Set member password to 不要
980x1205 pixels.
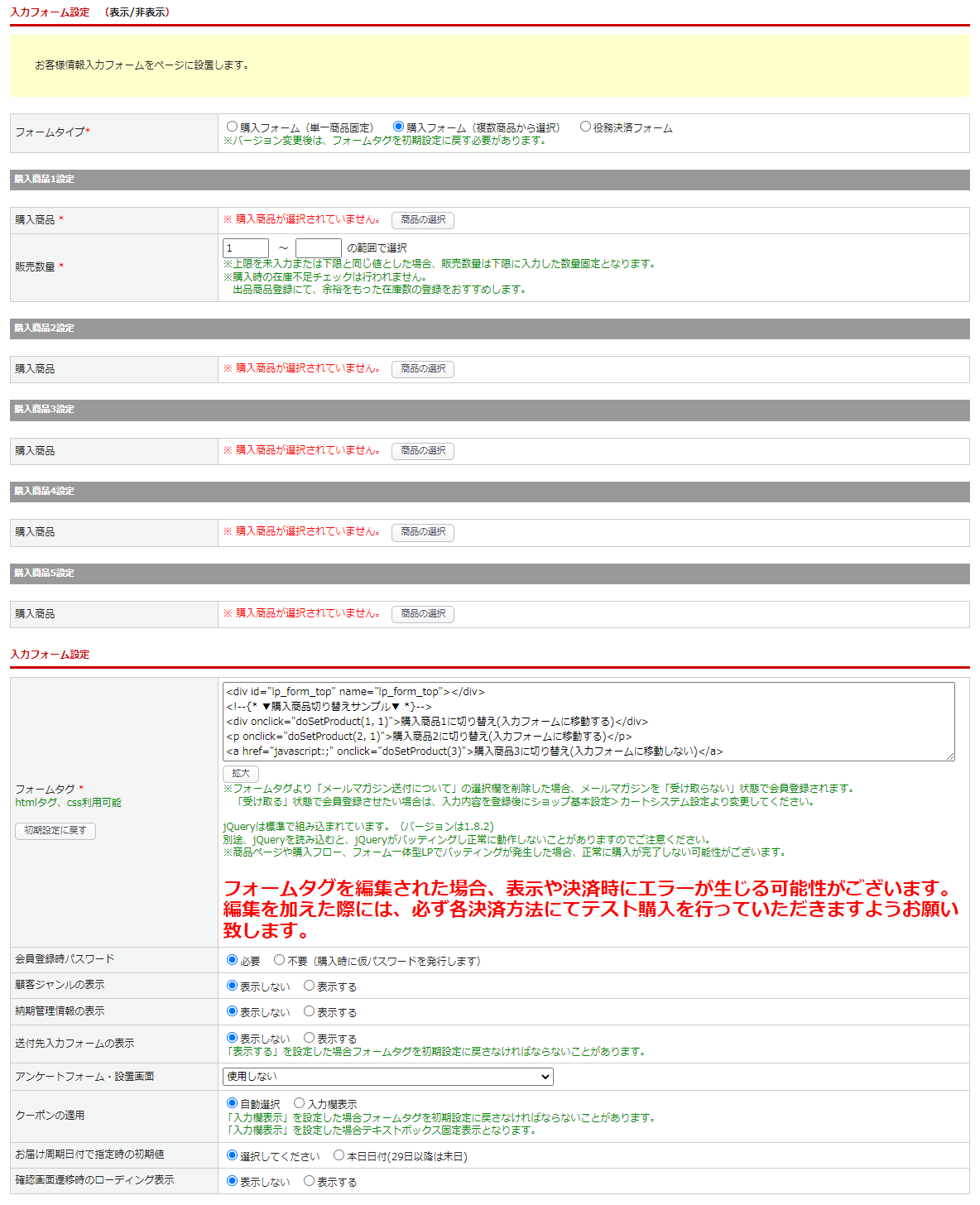(280, 960)
